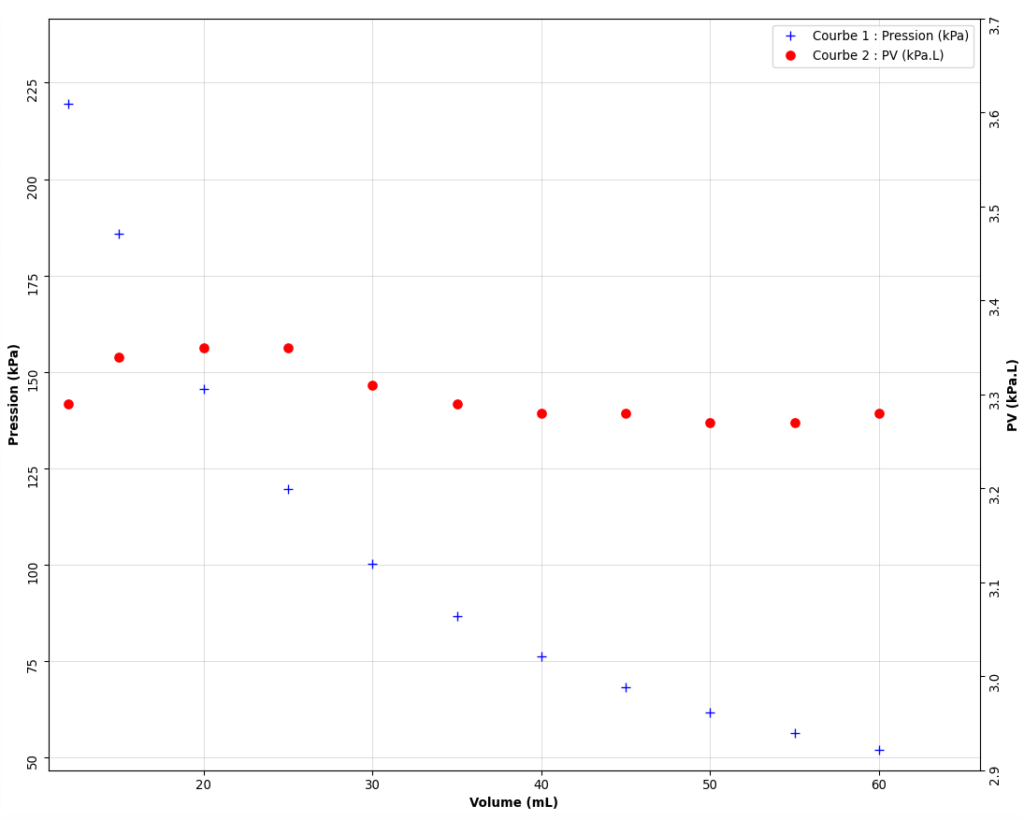Click the 'PV (kPa.L)' right axis label
Viewport: 1024px width, 820px height.
pyautogui.click(x=1012, y=395)
